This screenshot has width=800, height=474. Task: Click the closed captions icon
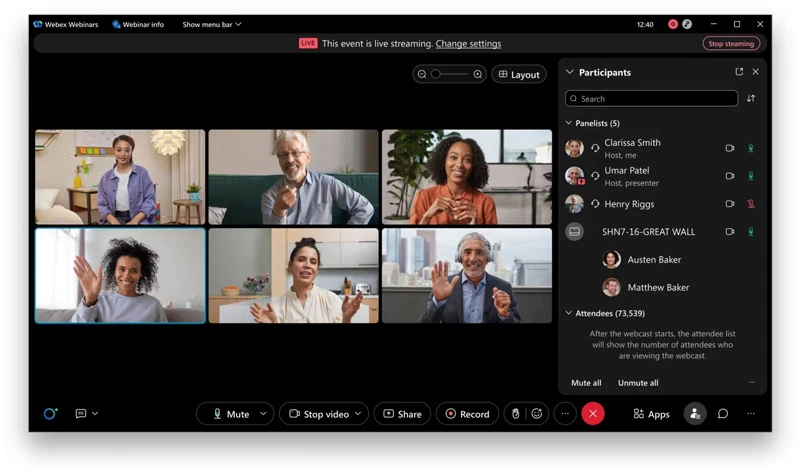[81, 413]
